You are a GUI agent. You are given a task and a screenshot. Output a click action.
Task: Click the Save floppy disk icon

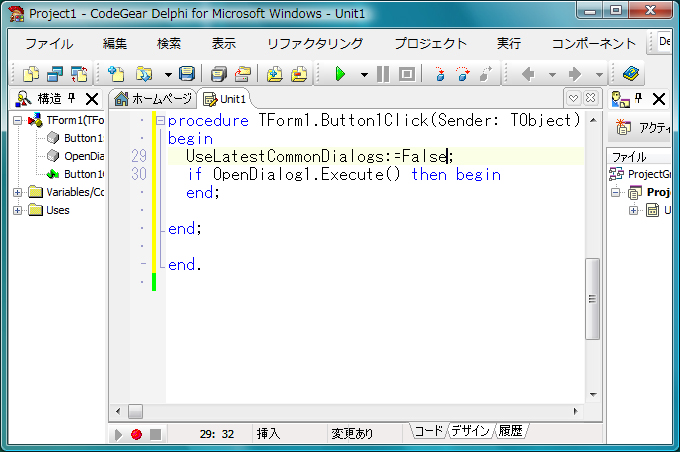click(x=187, y=74)
